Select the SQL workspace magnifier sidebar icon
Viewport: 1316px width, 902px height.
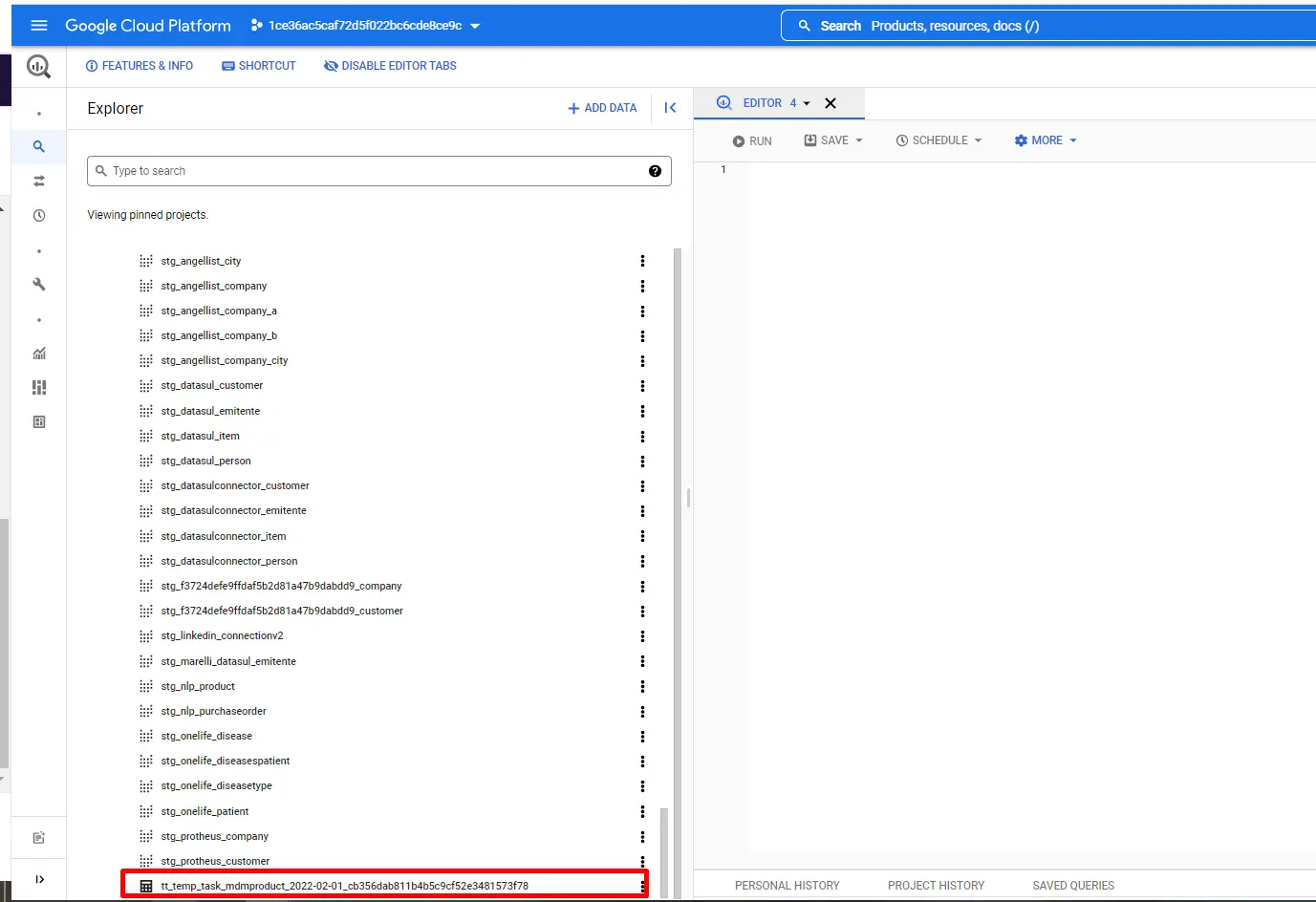[39, 147]
